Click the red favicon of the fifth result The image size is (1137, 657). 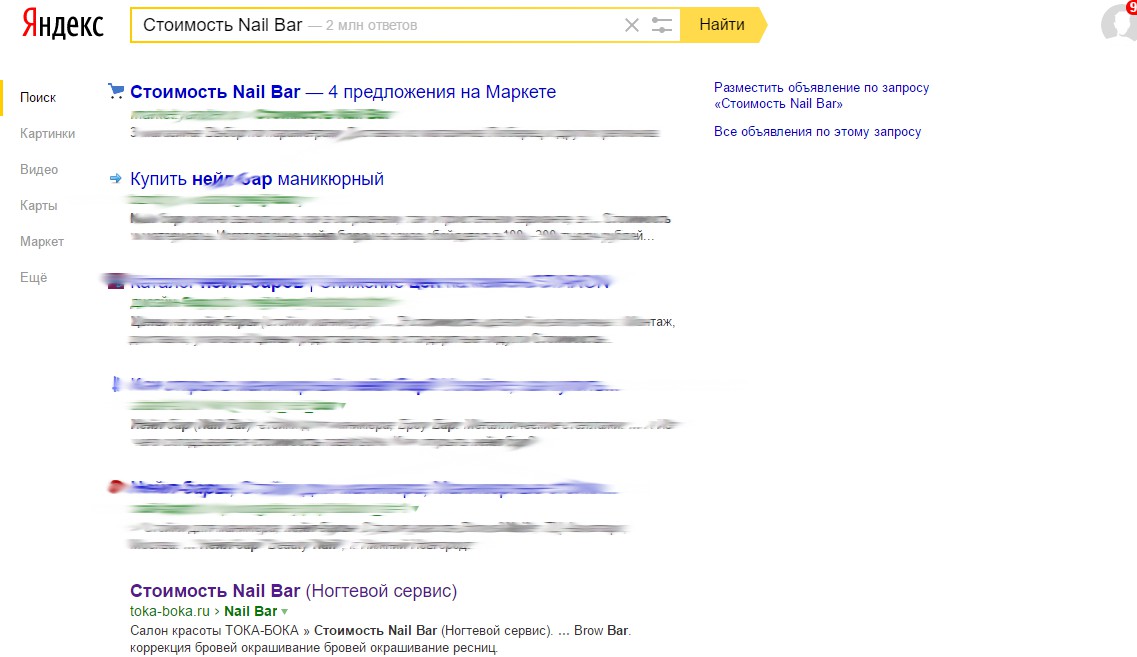tap(115, 487)
